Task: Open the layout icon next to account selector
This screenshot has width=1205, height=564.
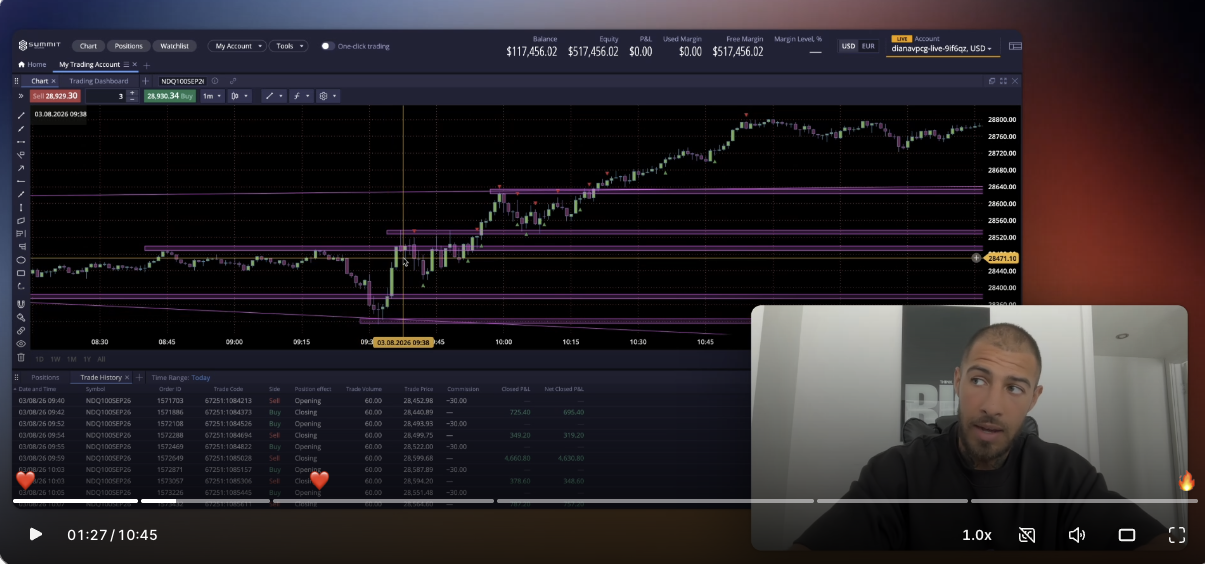Action: tap(1015, 46)
